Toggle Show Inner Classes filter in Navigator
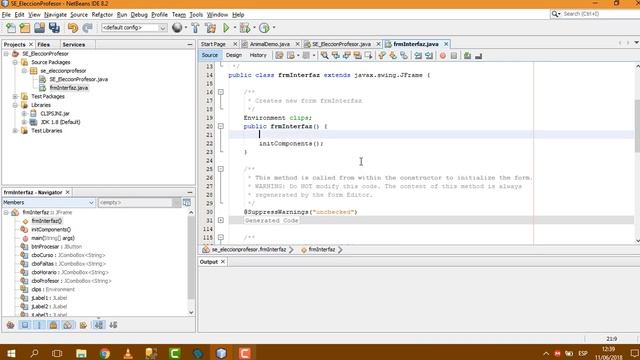640x360 pixels. [x=68, y=325]
